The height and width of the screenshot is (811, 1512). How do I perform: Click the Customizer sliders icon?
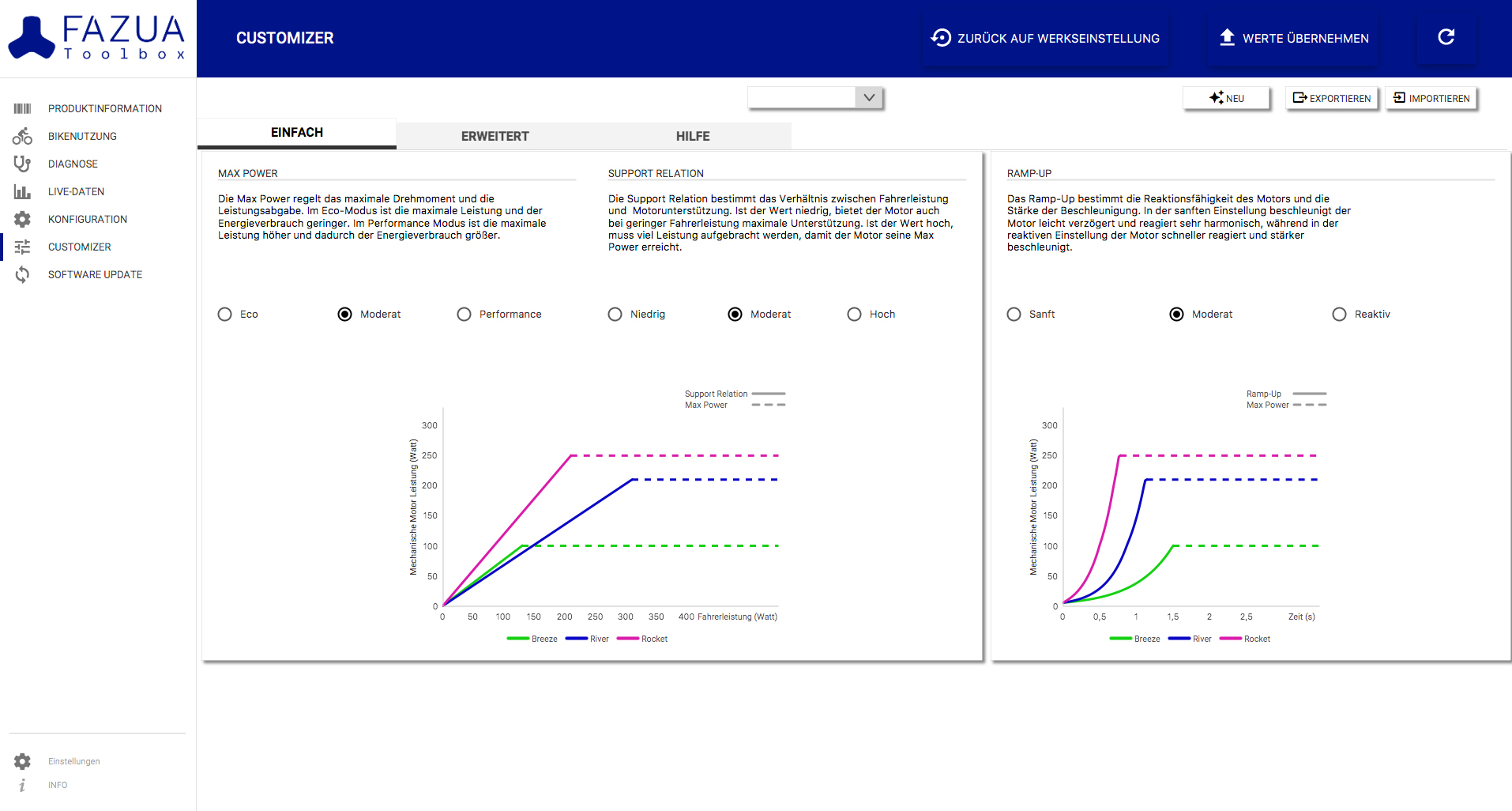click(22, 247)
